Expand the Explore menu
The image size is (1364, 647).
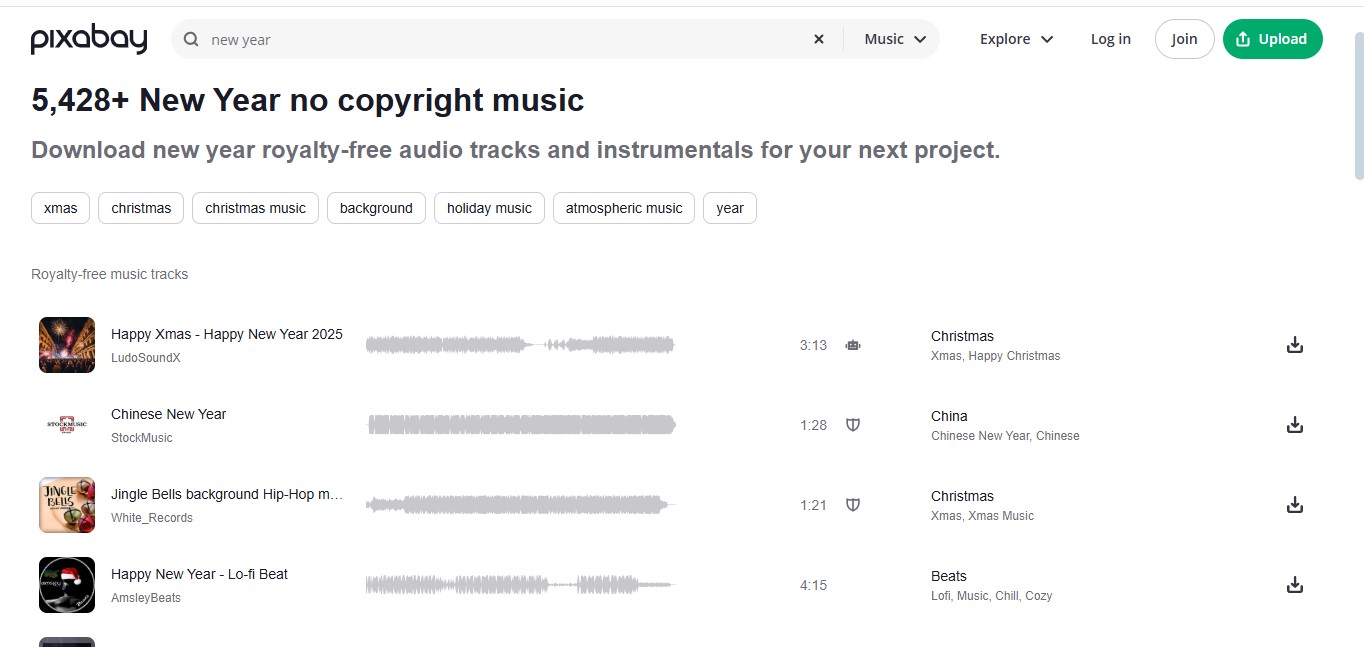pos(1016,40)
